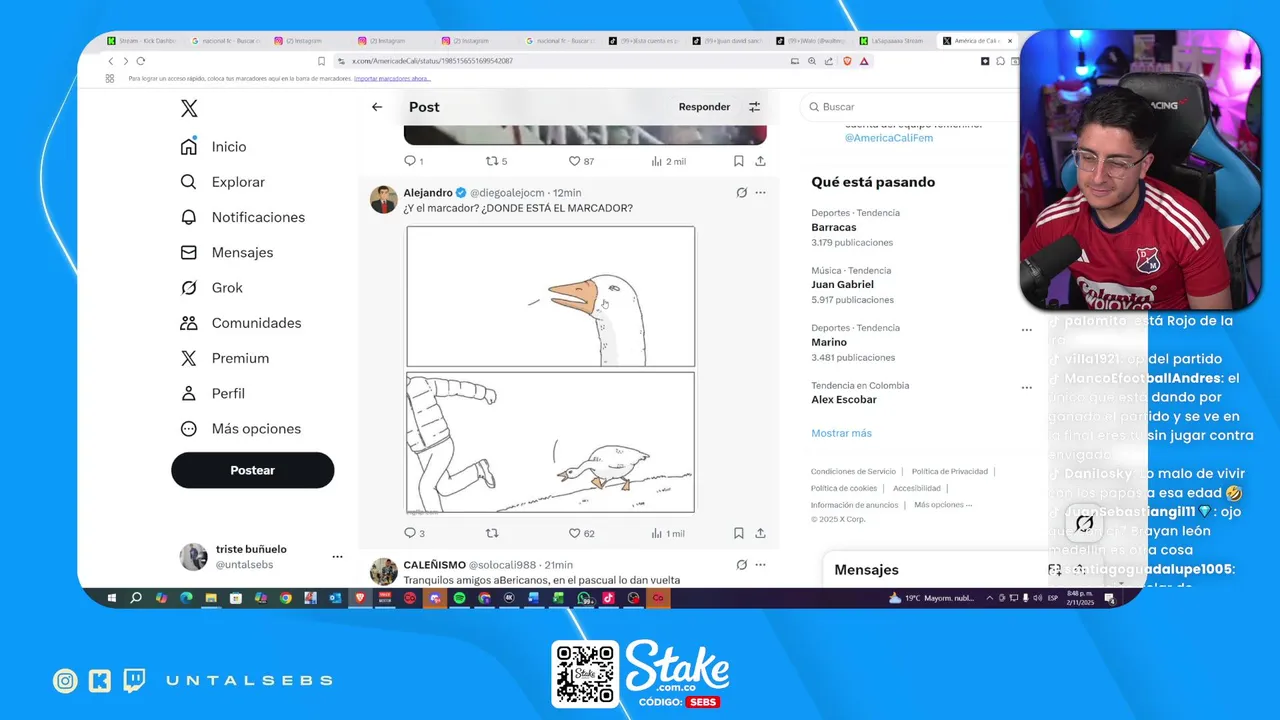Open Condiciones de Servicio link
This screenshot has width=1280, height=720.
(x=853, y=471)
